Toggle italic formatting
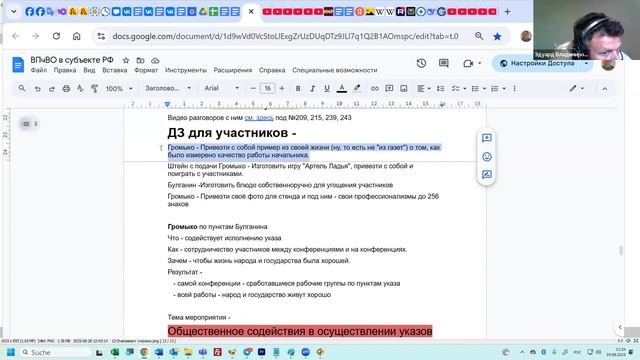The image size is (640, 360). pyautogui.click(x=312, y=89)
